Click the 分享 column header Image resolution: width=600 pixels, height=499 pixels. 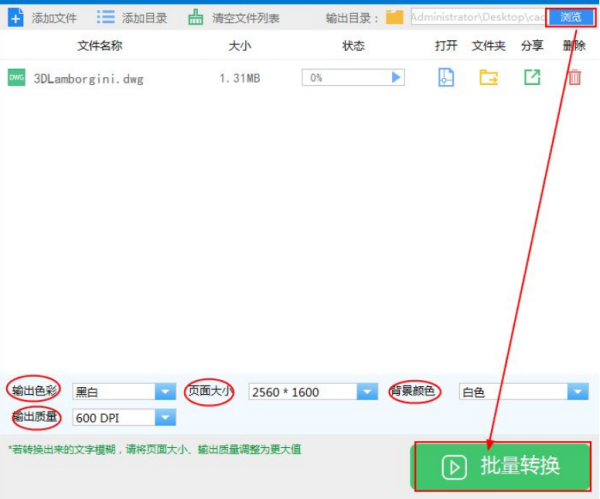tap(532, 46)
